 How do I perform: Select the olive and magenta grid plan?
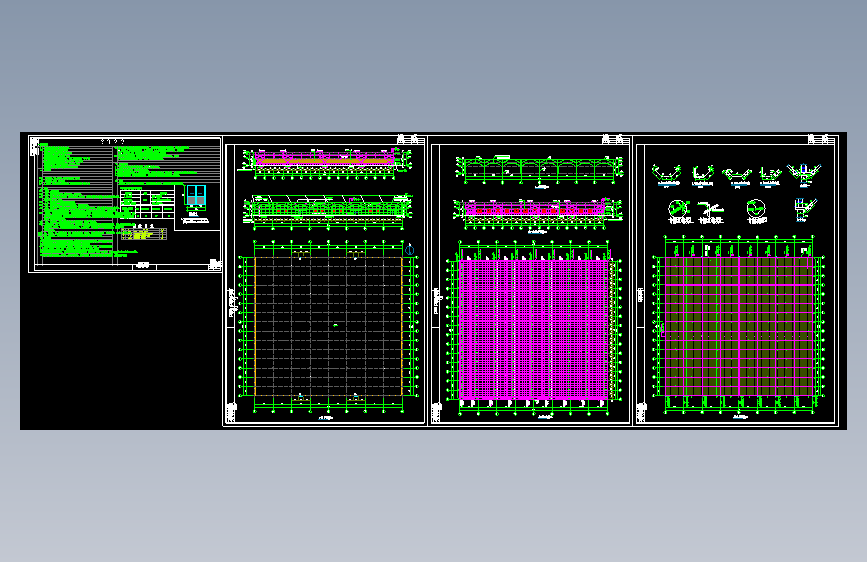(x=739, y=325)
